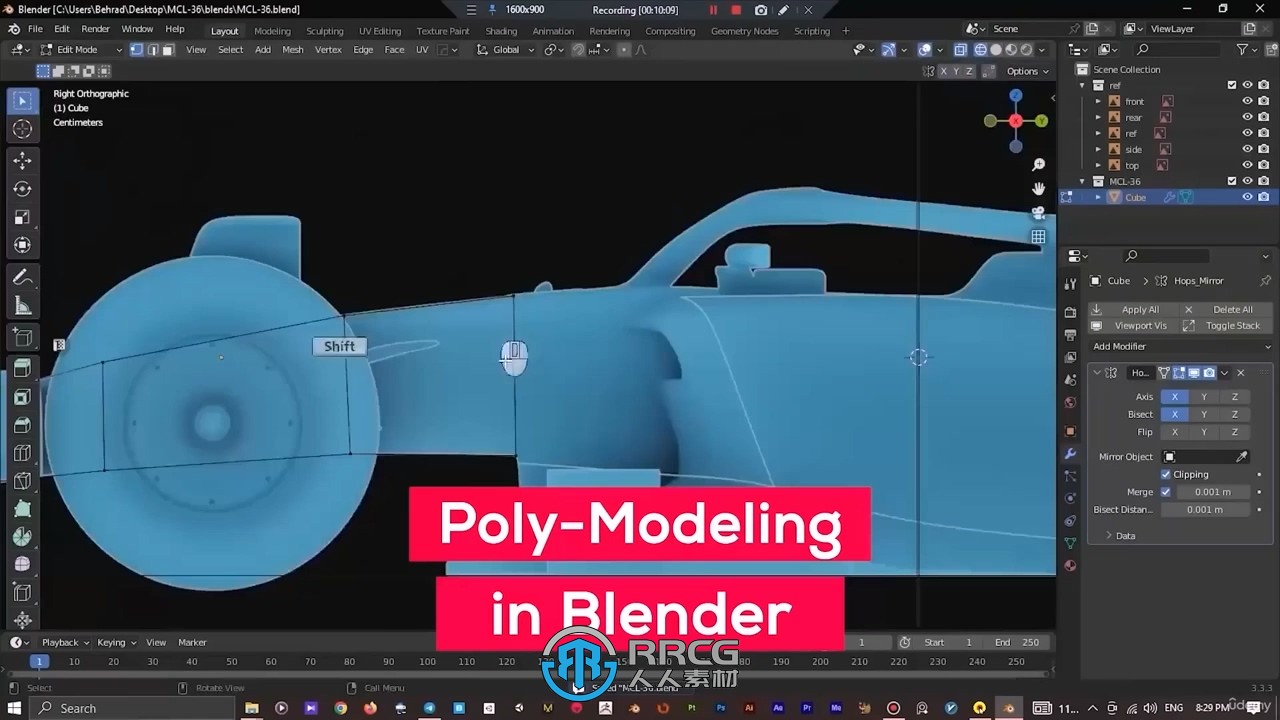Toggle the Merge checkbox
The height and width of the screenshot is (720, 1280).
pos(1166,492)
